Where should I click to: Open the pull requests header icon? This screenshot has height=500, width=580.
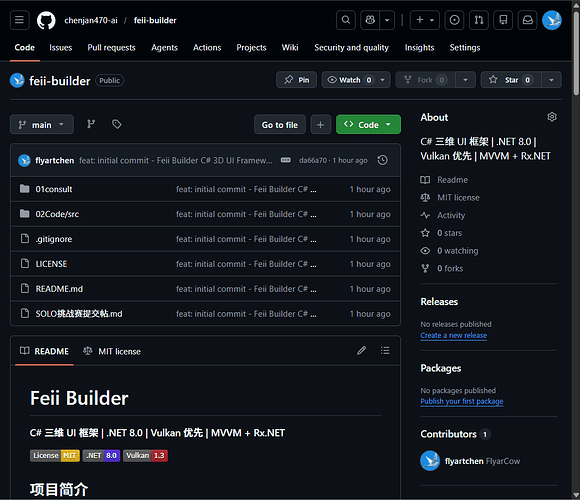(x=479, y=20)
